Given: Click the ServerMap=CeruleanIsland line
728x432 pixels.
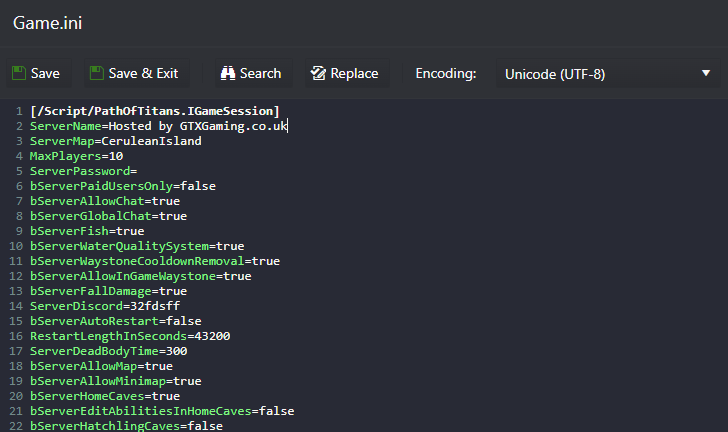Looking at the screenshot, I should [116, 141].
